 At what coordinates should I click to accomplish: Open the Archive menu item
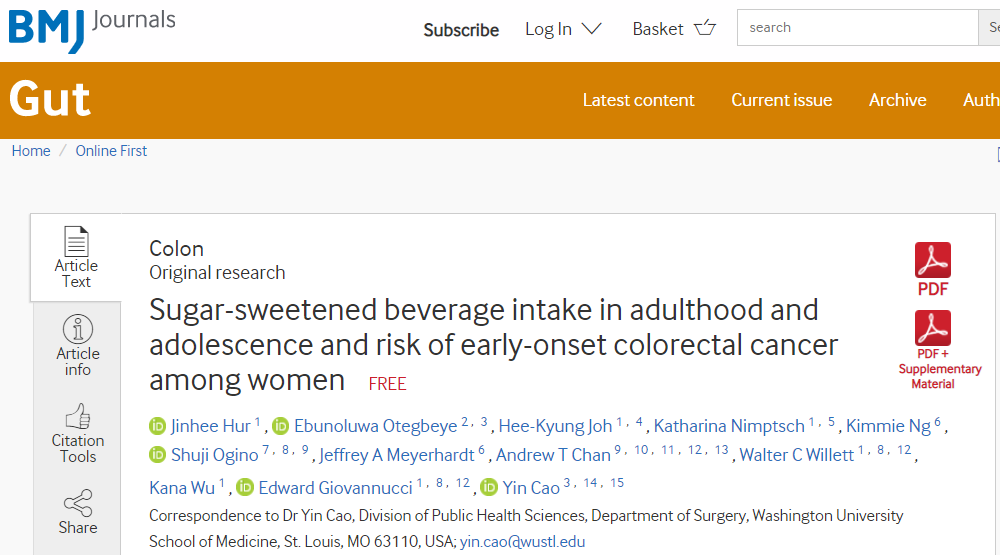point(897,100)
